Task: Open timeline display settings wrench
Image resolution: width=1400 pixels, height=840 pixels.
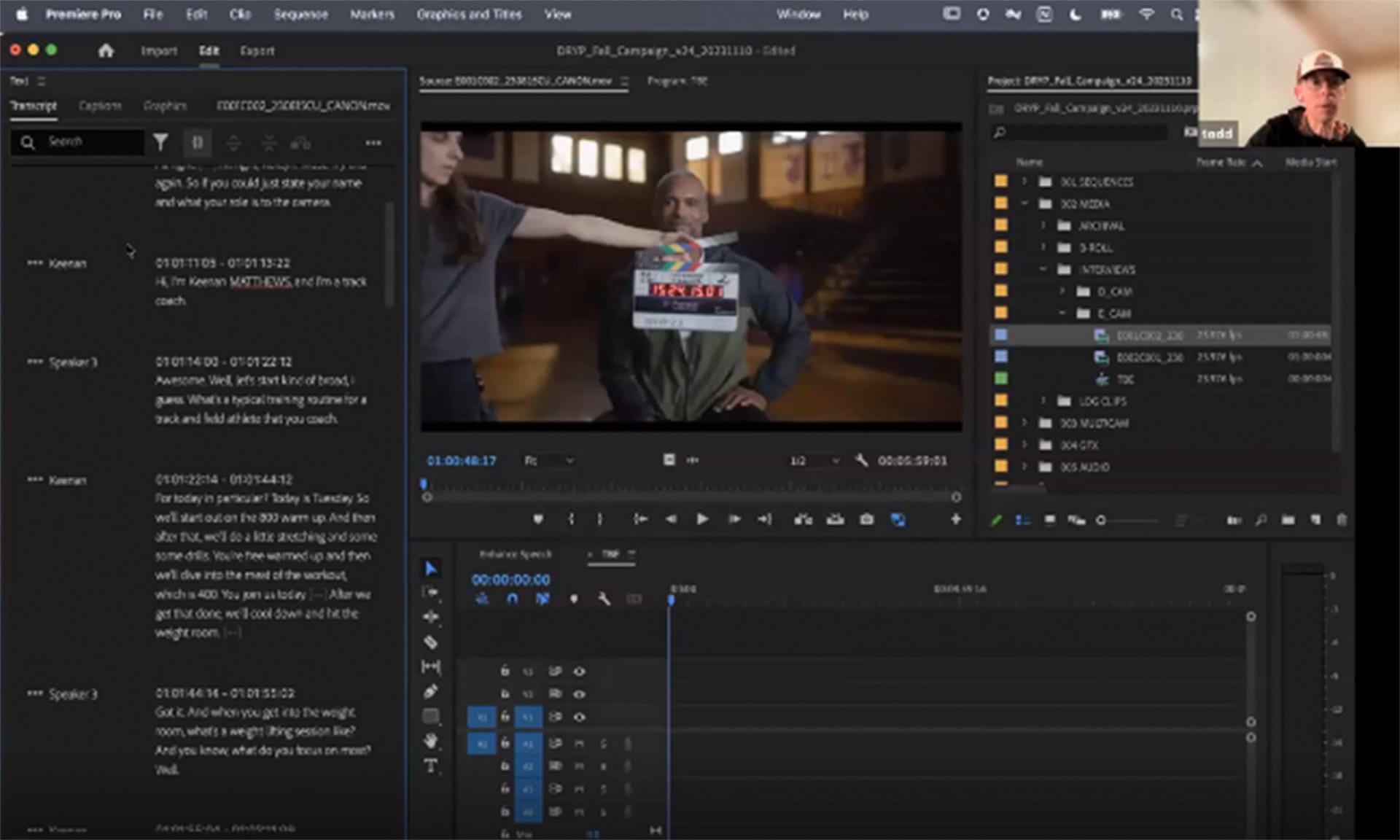Action: (604, 599)
